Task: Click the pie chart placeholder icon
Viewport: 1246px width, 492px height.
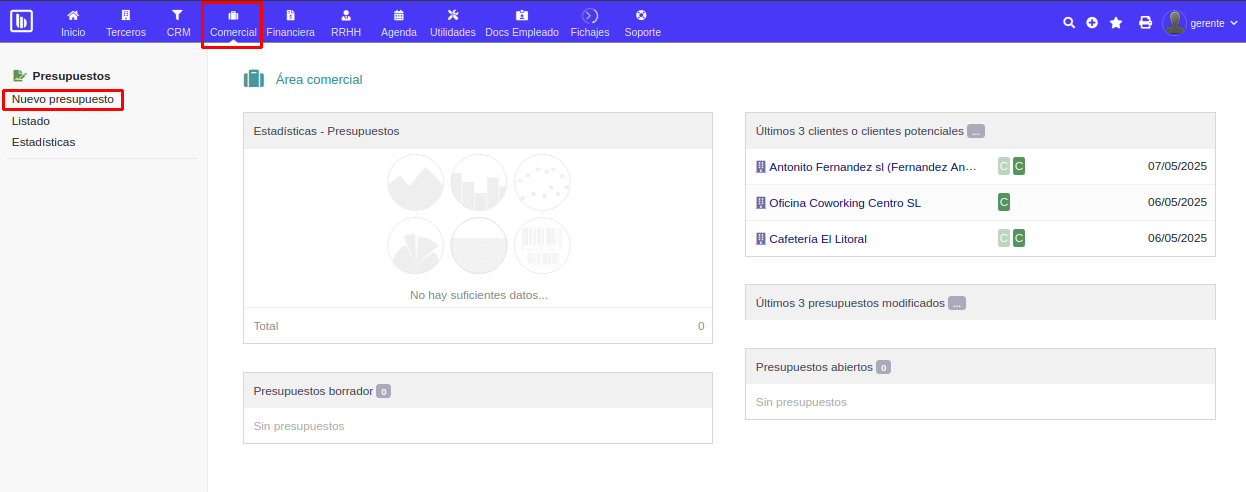Action: point(415,245)
